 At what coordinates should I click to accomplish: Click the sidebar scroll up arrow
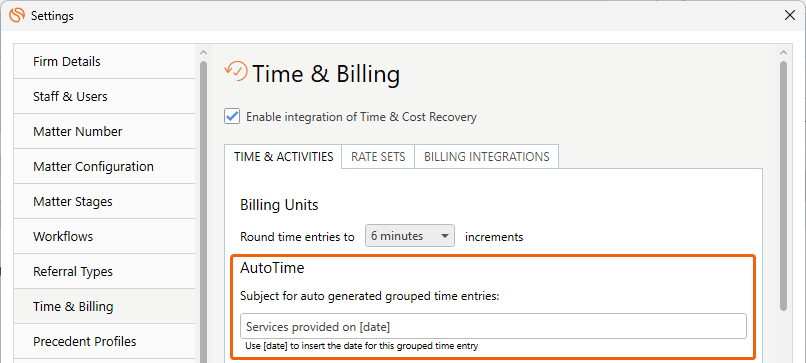click(203, 52)
